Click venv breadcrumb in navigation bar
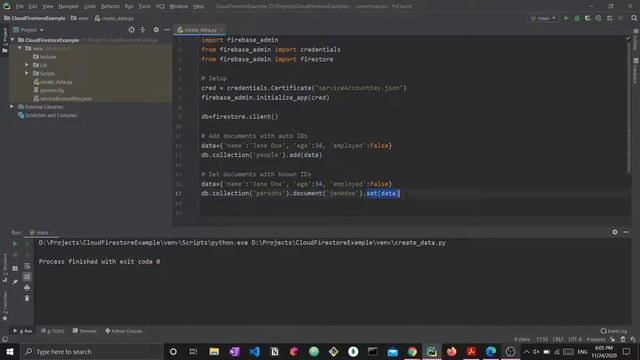Image resolution: width=640 pixels, height=360 pixels. click(x=80, y=18)
